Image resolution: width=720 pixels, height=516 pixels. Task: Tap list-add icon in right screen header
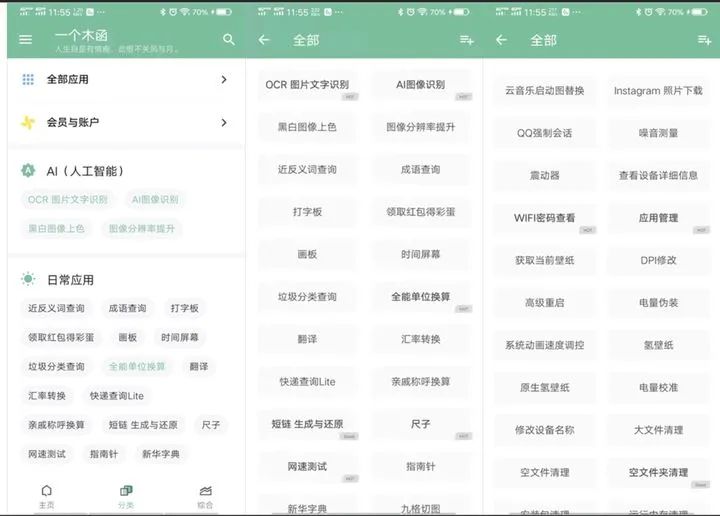point(704,40)
